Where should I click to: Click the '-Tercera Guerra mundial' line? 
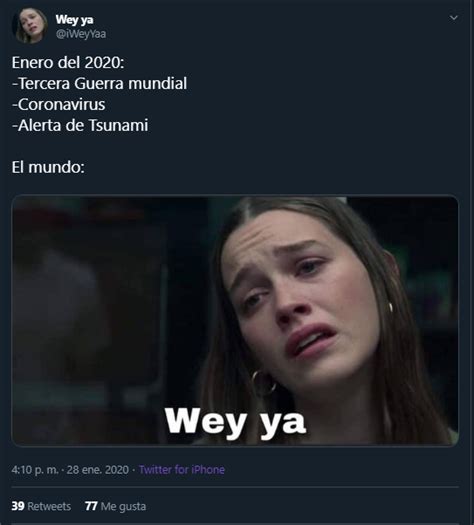tap(99, 83)
